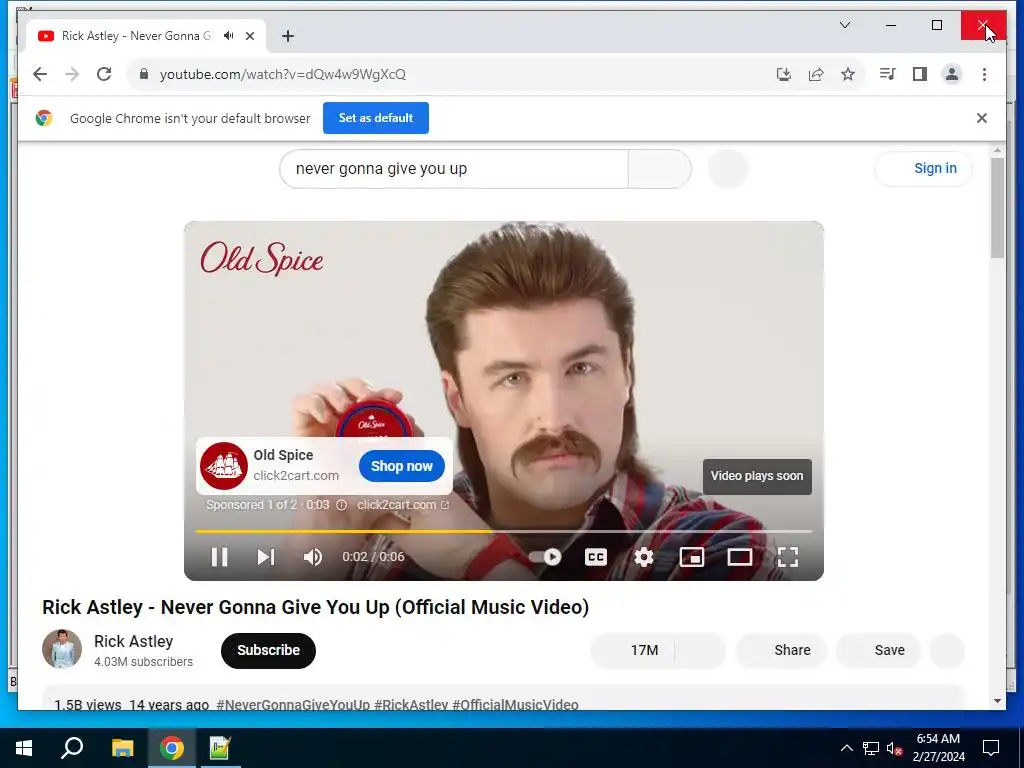Open Rick Astley channel avatar
Screen dimensions: 1024x768
(x=62, y=649)
